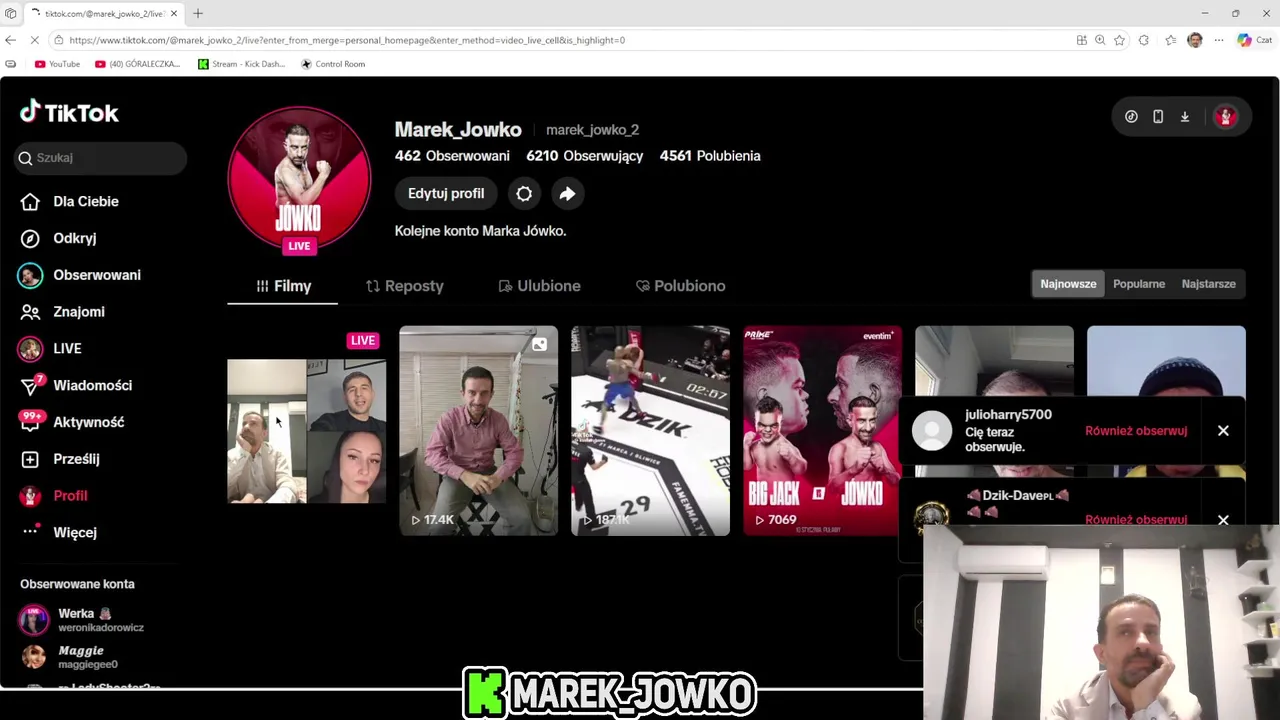This screenshot has height=720, width=1280.
Task: Open the Dla Ciebie home feed
Action: 70,201
